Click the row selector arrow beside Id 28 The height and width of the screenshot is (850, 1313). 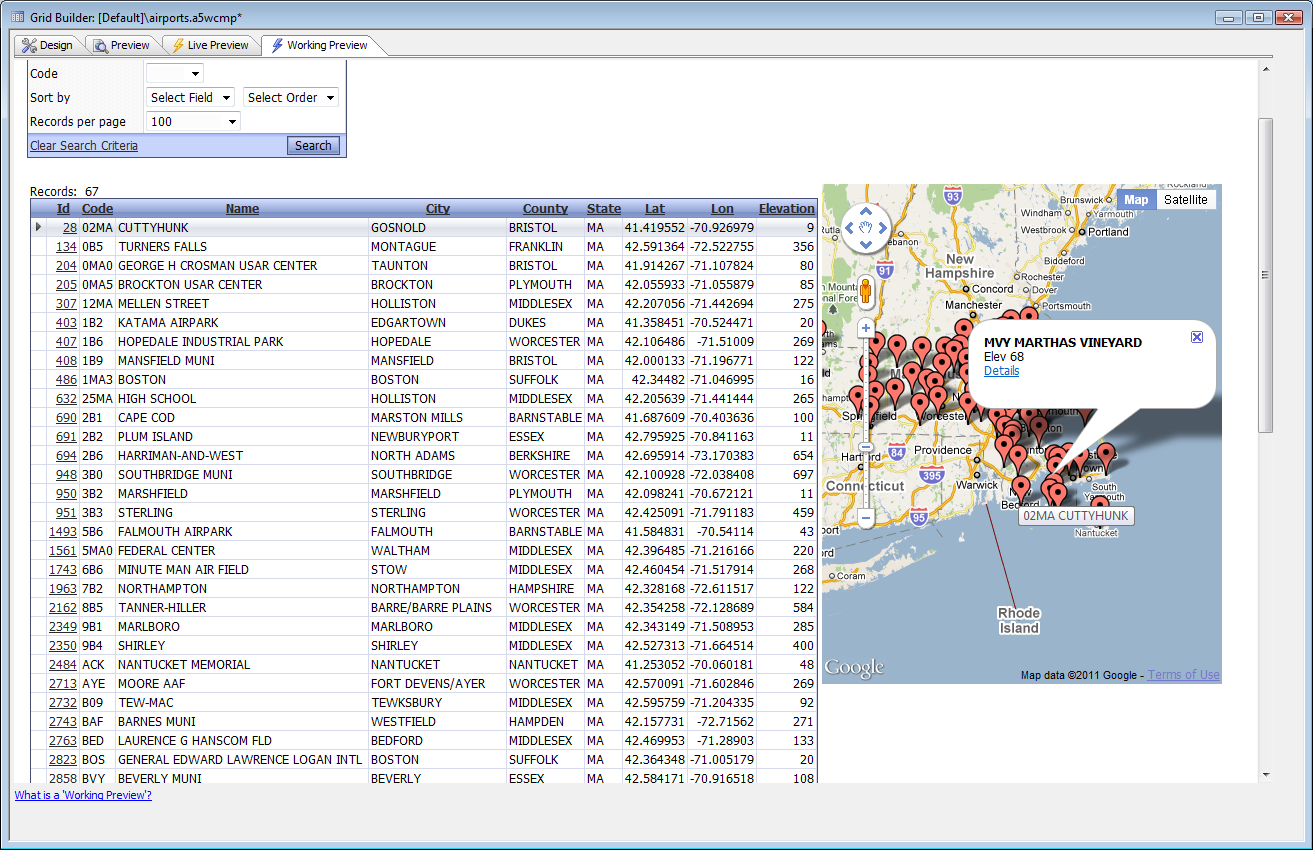click(39, 227)
